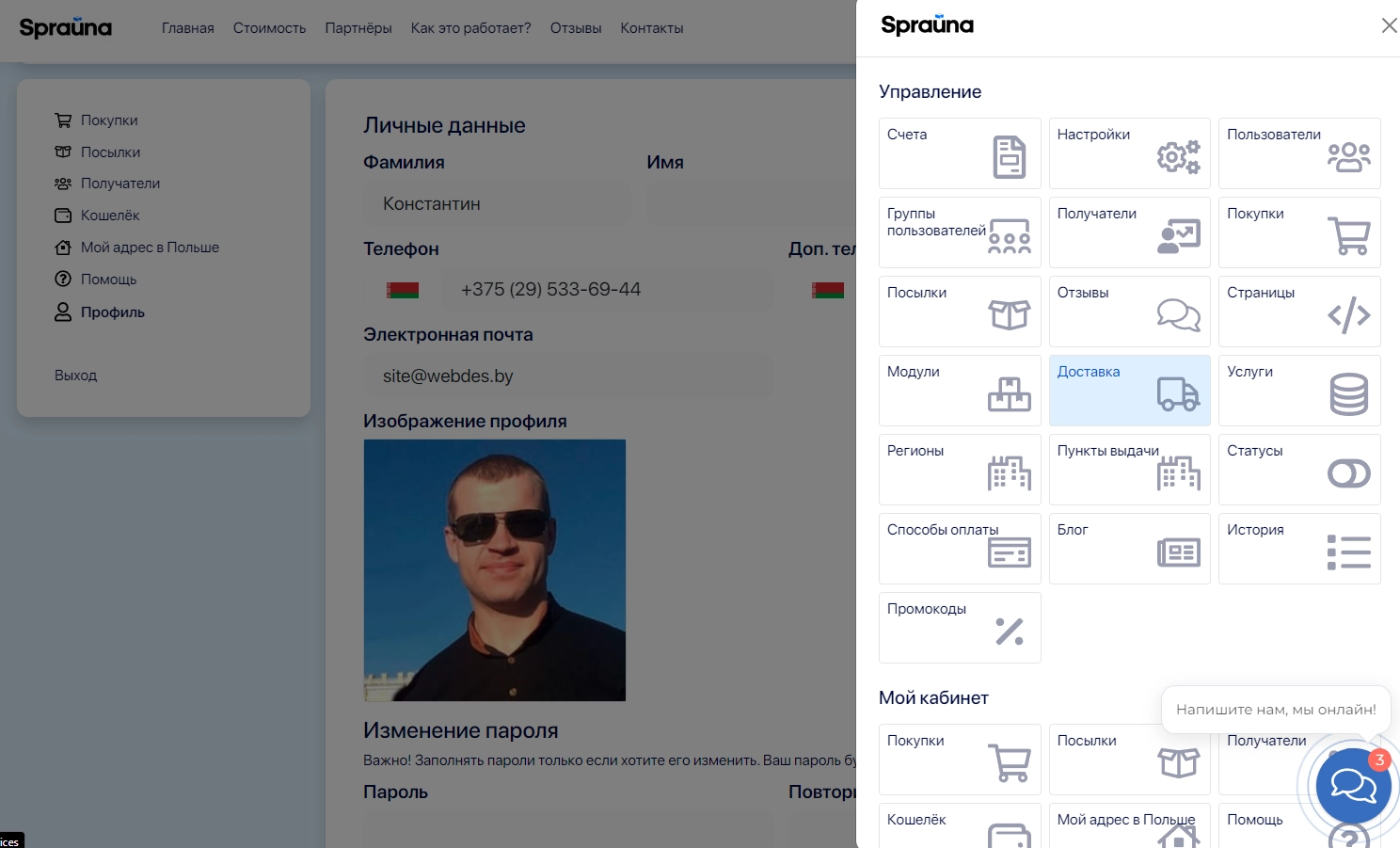
Task: Open the live chat bubble widget
Action: click(1353, 786)
